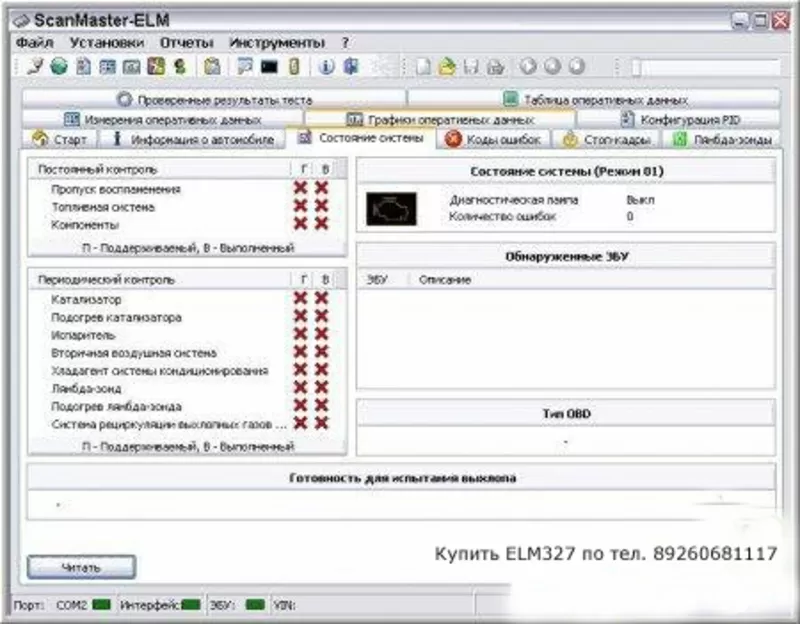
Task: Switch to Информация о автомобиле tab
Action: (192, 139)
